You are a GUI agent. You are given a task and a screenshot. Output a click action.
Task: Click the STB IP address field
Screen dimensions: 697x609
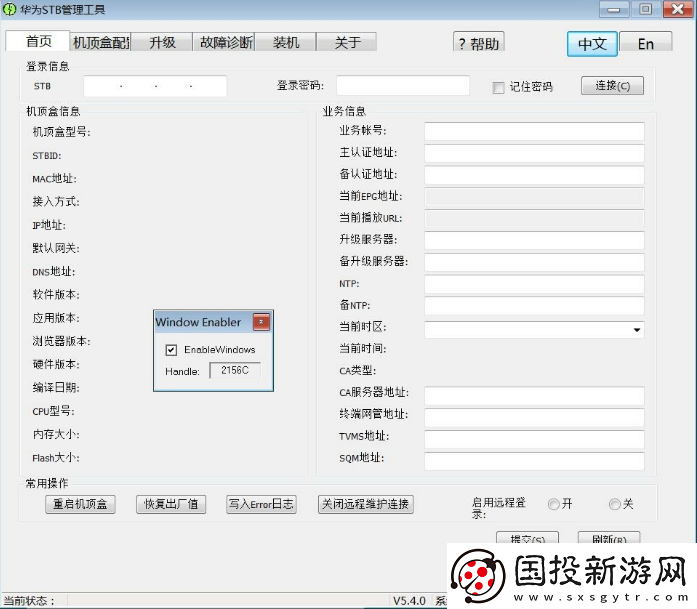155,86
